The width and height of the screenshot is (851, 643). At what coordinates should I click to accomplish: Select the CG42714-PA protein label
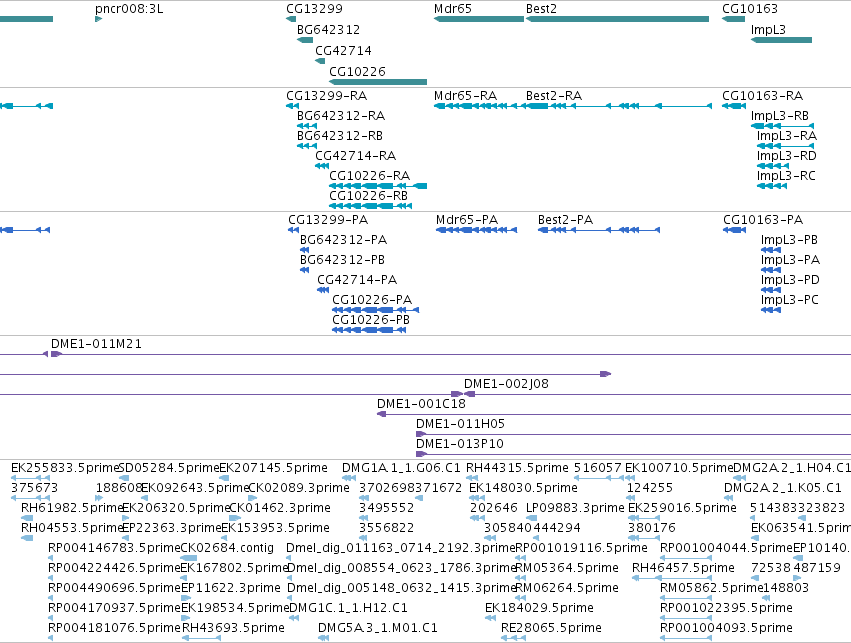[357, 281]
